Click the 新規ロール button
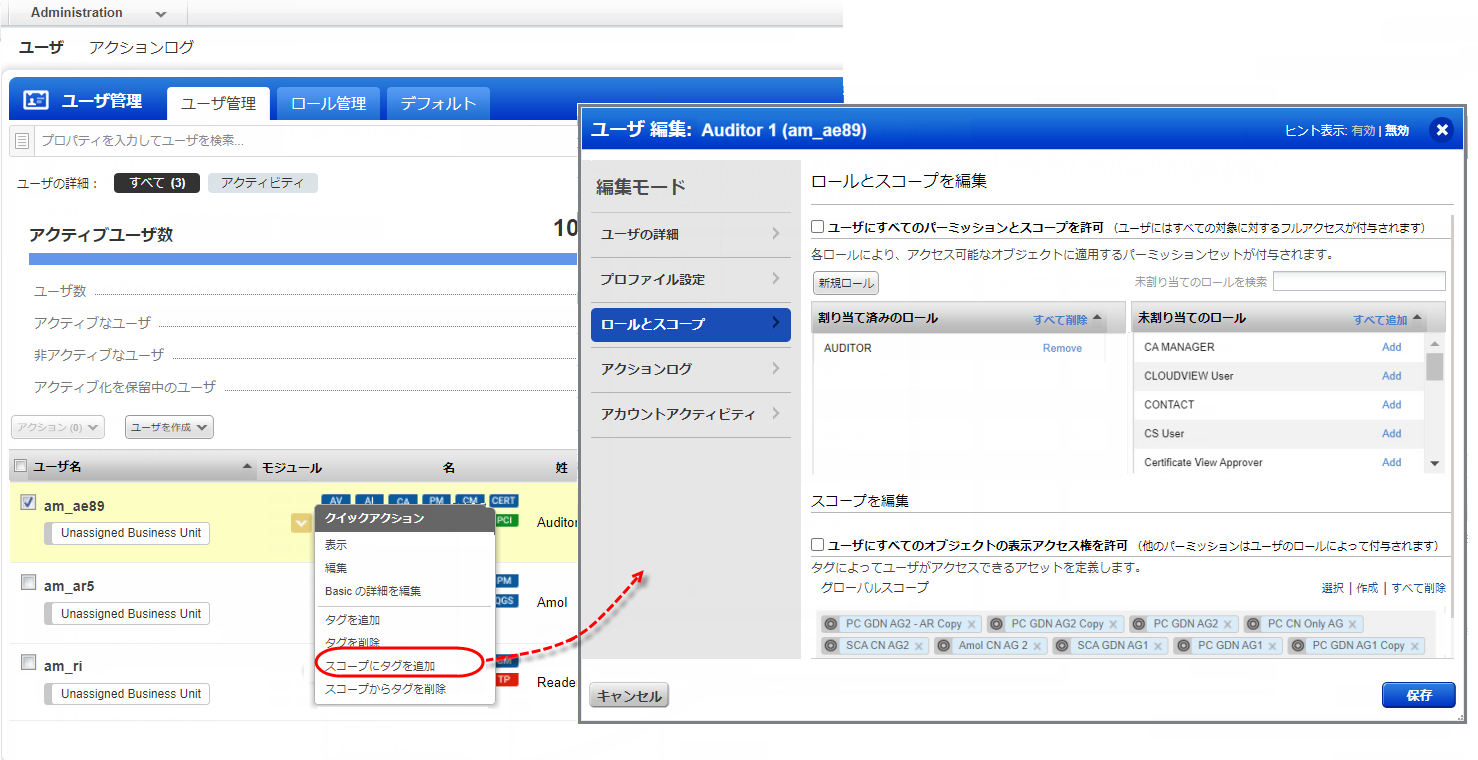The image size is (1478, 760). [x=846, y=283]
